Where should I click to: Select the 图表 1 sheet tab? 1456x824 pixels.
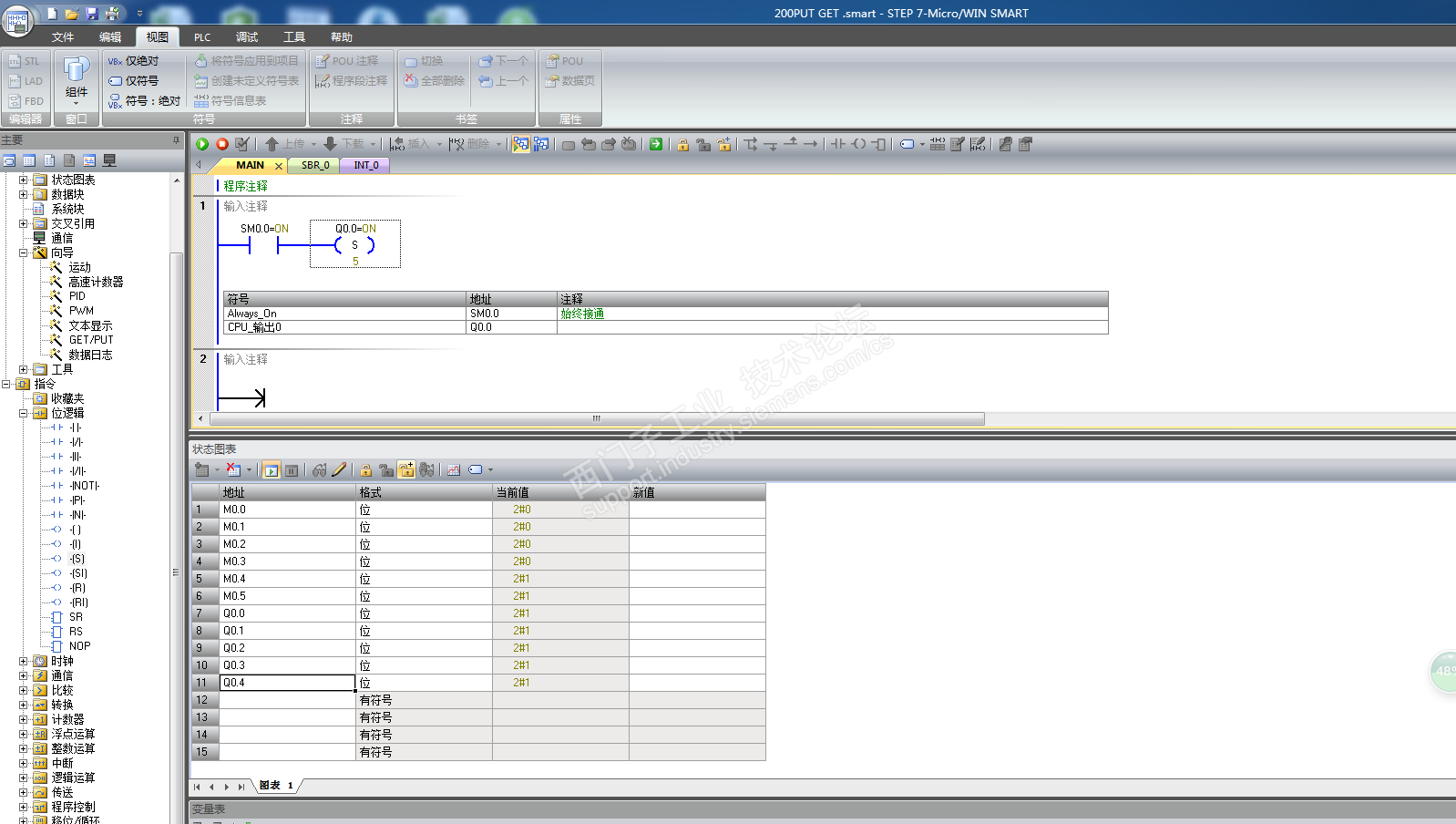pos(276,786)
